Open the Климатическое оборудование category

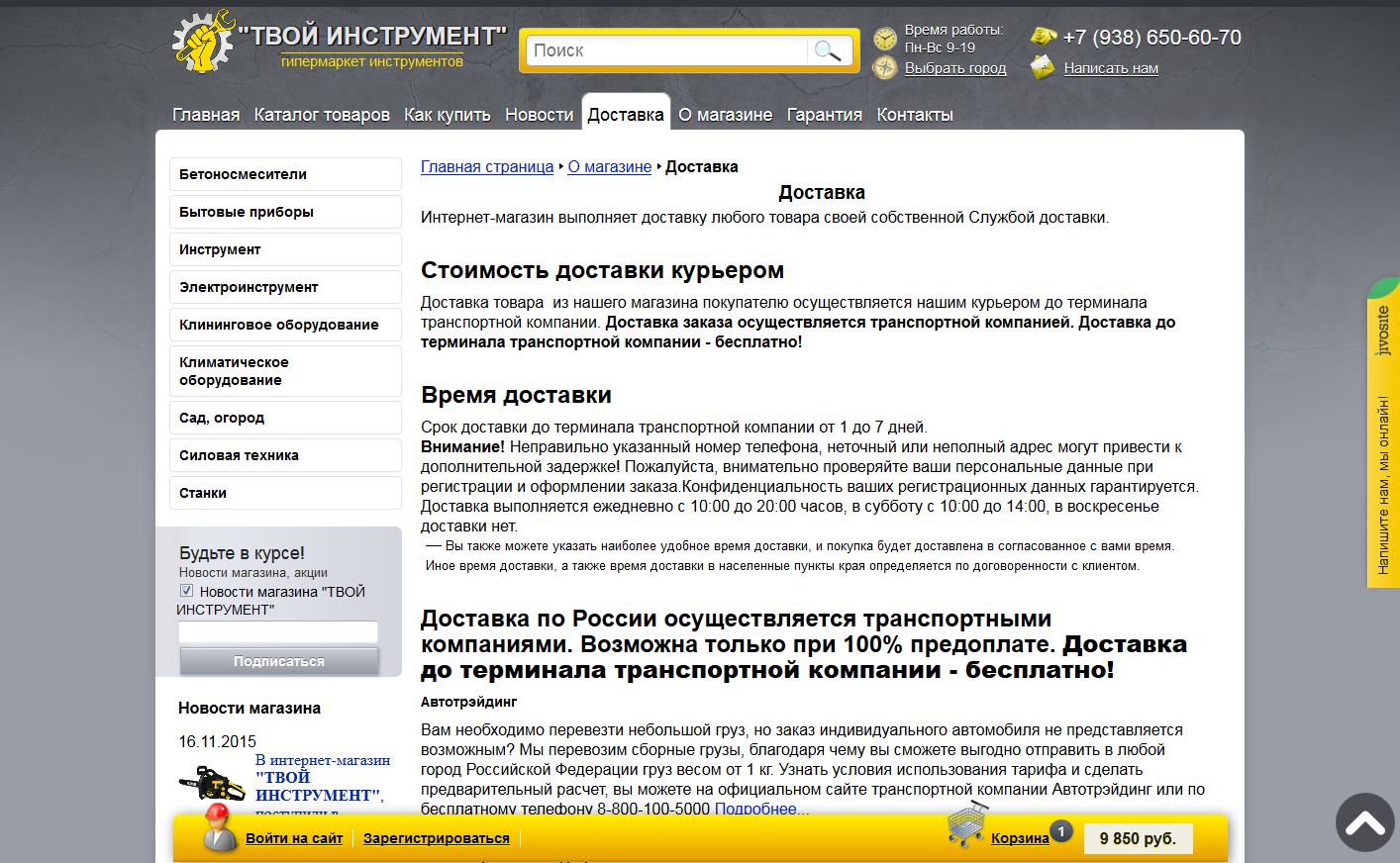tap(285, 371)
